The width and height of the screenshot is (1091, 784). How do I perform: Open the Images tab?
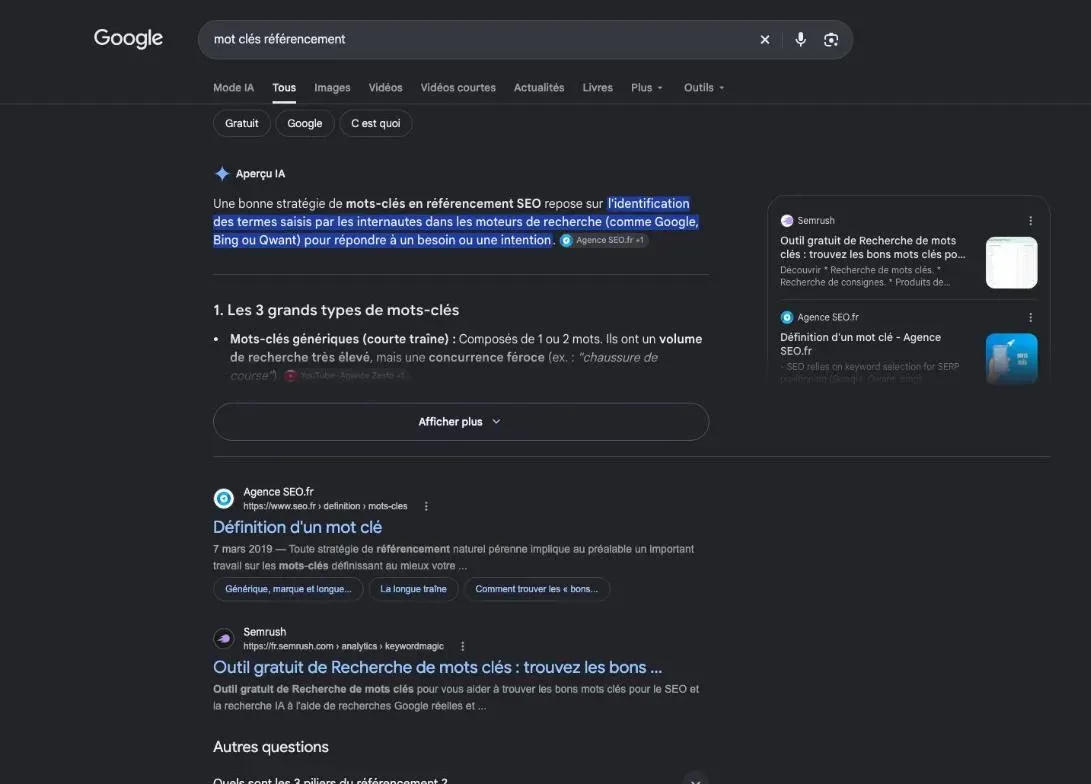point(332,88)
